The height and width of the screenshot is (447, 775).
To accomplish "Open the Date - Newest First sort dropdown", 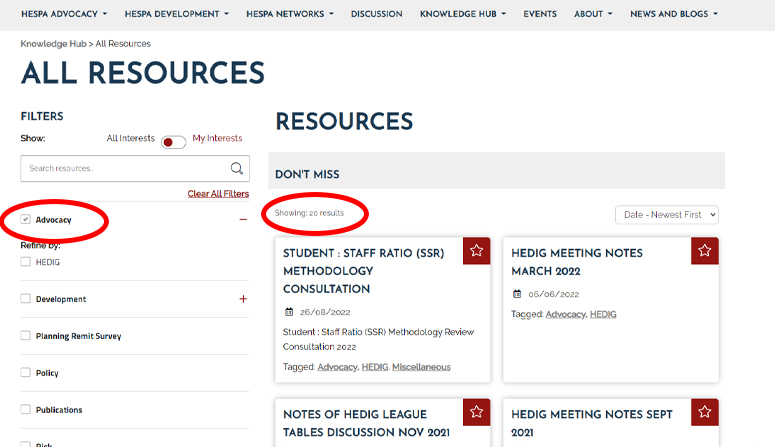I will [667, 215].
